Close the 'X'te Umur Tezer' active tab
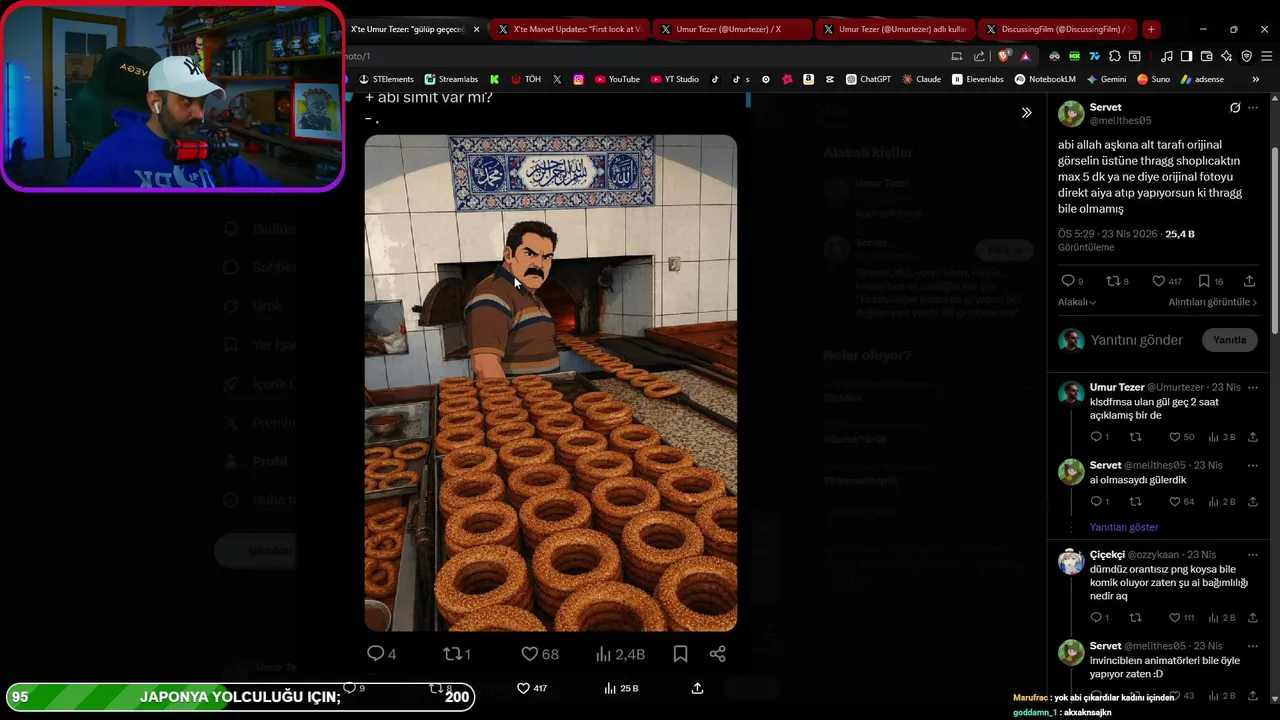The height and width of the screenshot is (720, 1280). point(476,30)
